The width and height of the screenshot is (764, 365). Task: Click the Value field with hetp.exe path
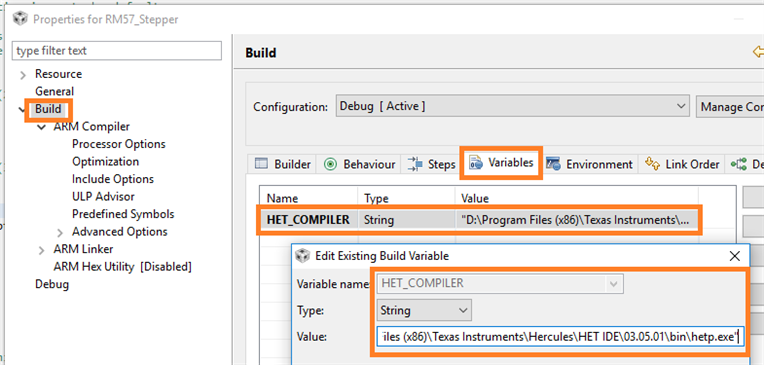560,336
